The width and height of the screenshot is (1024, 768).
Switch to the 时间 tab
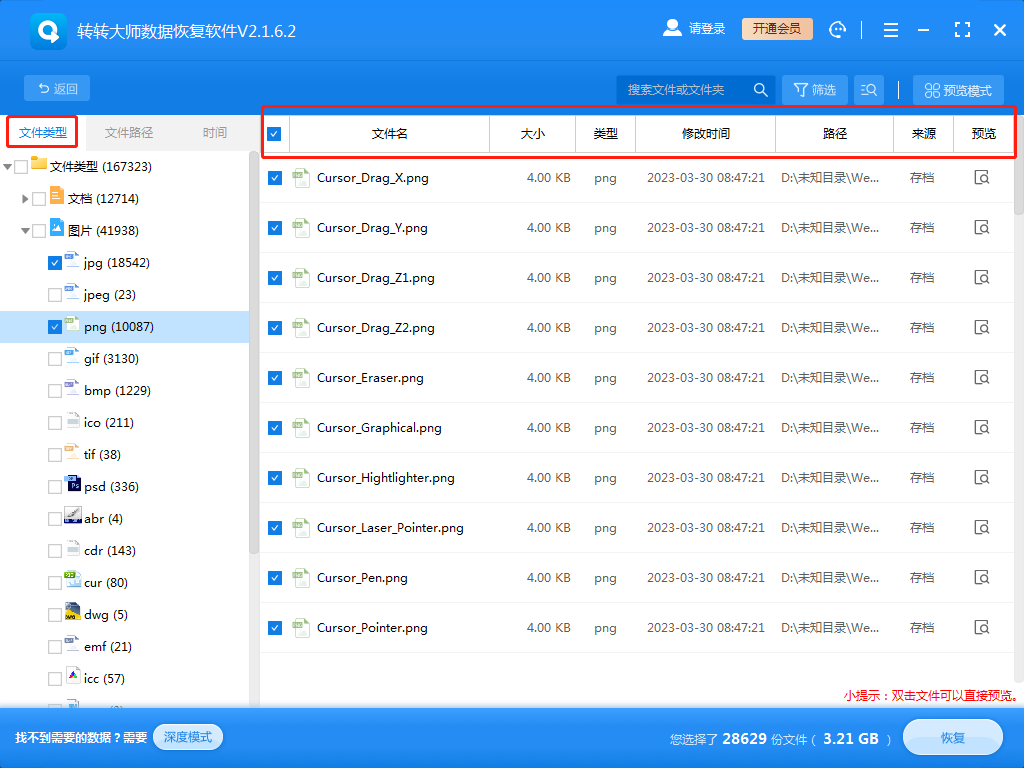(x=215, y=133)
